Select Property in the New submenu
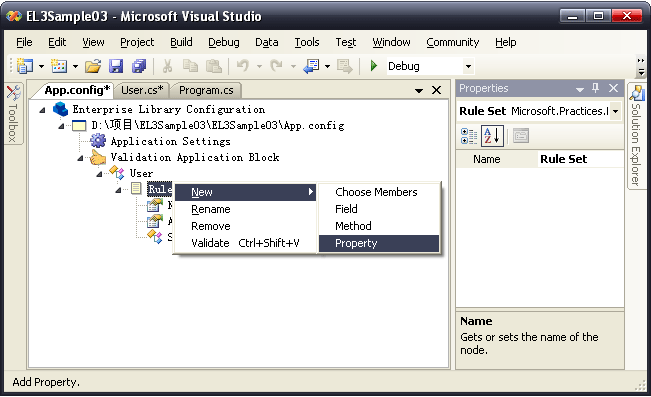This screenshot has width=651, height=397. pos(379,243)
